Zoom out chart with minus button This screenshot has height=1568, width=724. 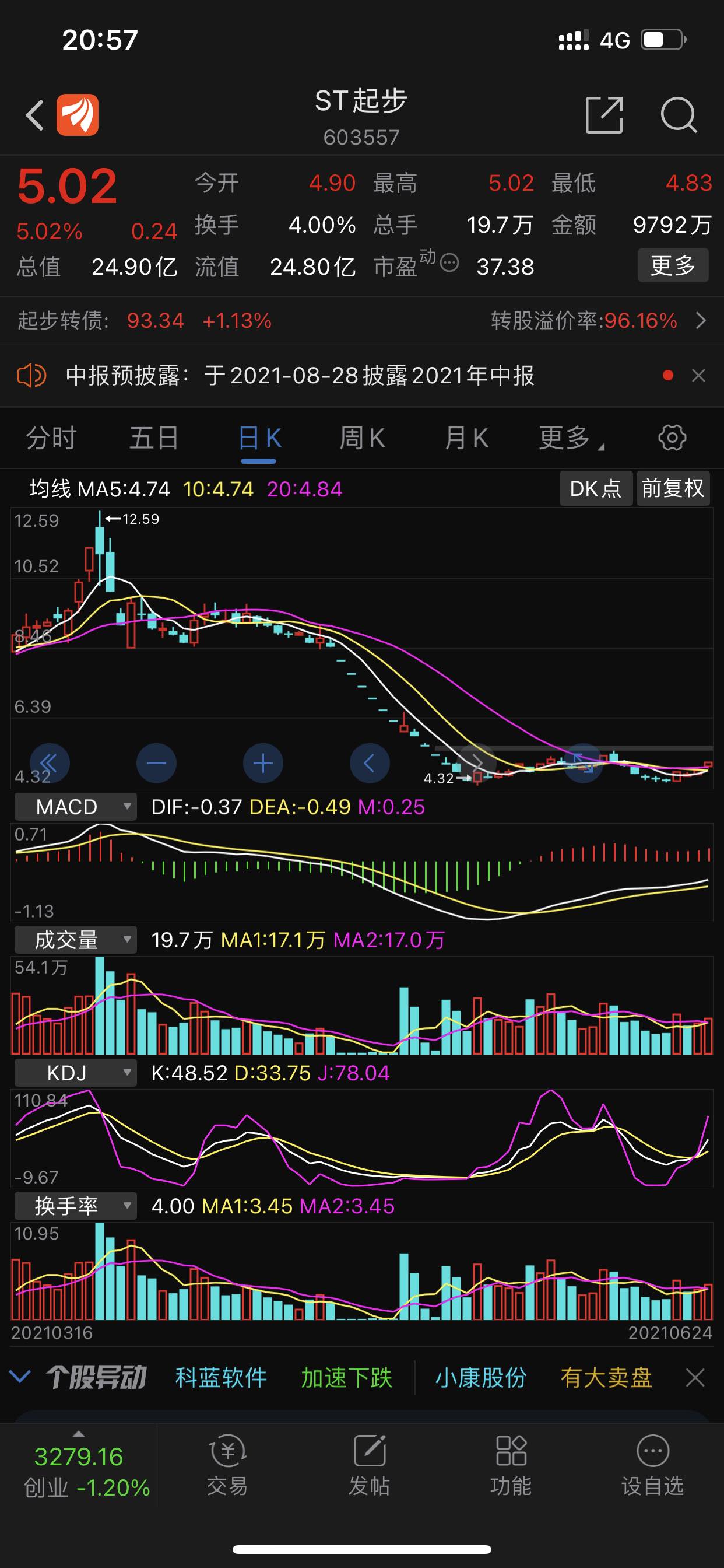click(x=156, y=764)
